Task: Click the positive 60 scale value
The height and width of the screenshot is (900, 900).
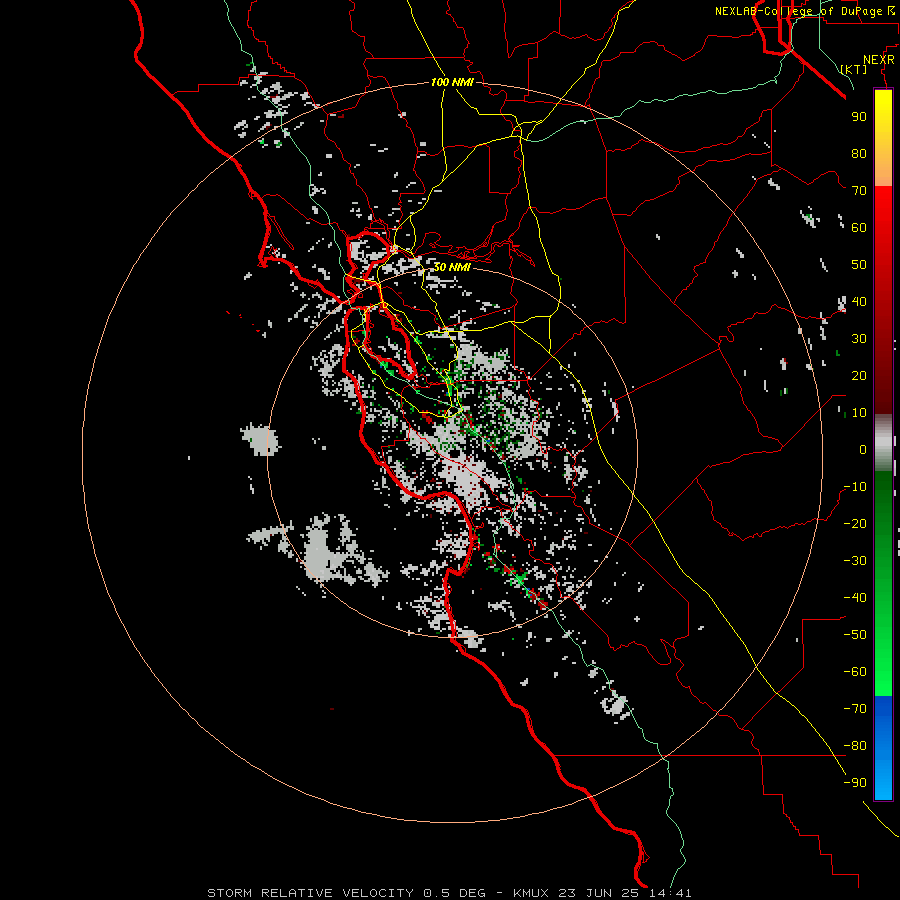Action: click(859, 228)
